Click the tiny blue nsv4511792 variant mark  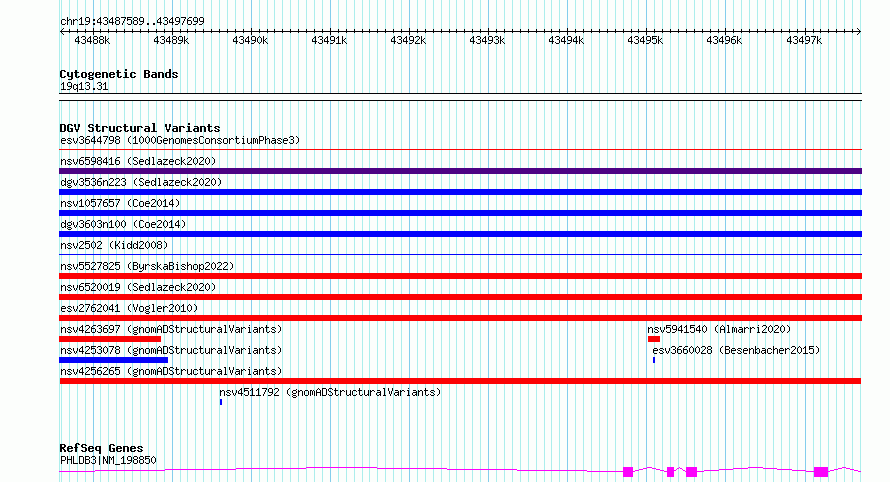(221, 402)
